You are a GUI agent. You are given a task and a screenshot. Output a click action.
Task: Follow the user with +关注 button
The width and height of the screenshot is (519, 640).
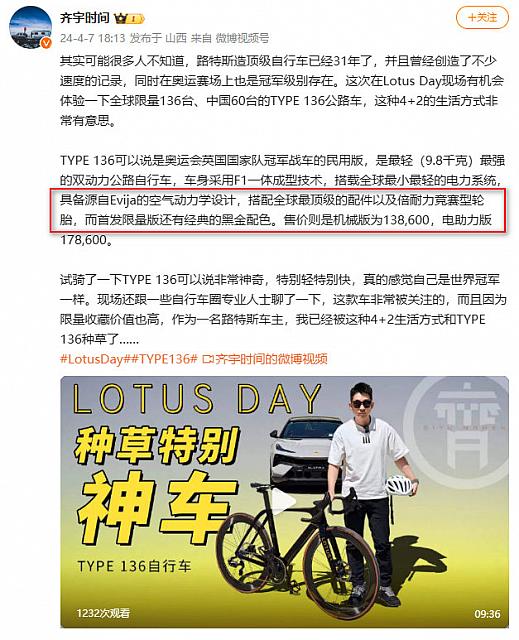[482, 18]
